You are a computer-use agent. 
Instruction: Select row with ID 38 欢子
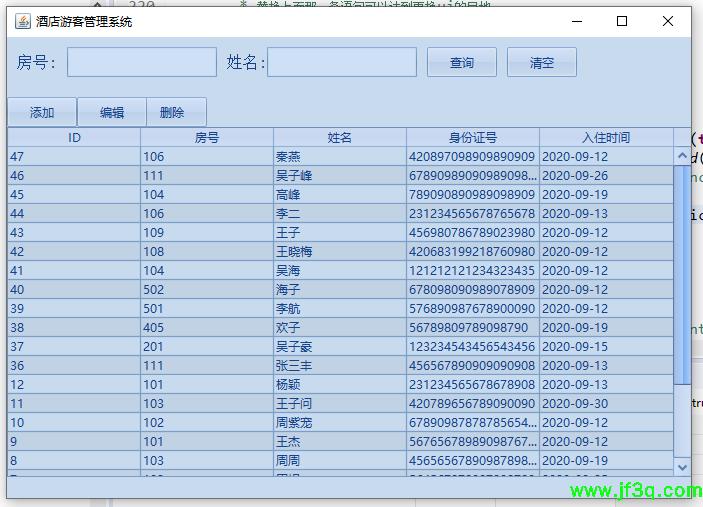340,328
